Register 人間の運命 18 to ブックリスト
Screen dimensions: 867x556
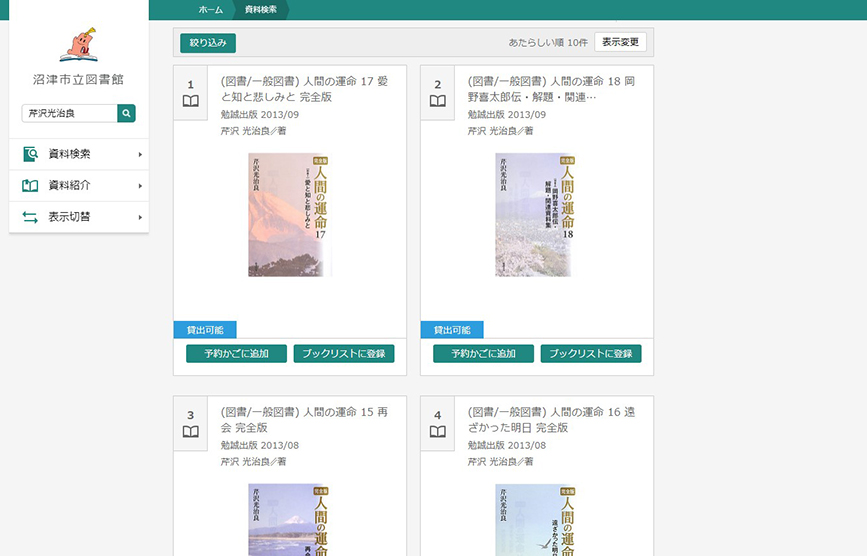(591, 354)
